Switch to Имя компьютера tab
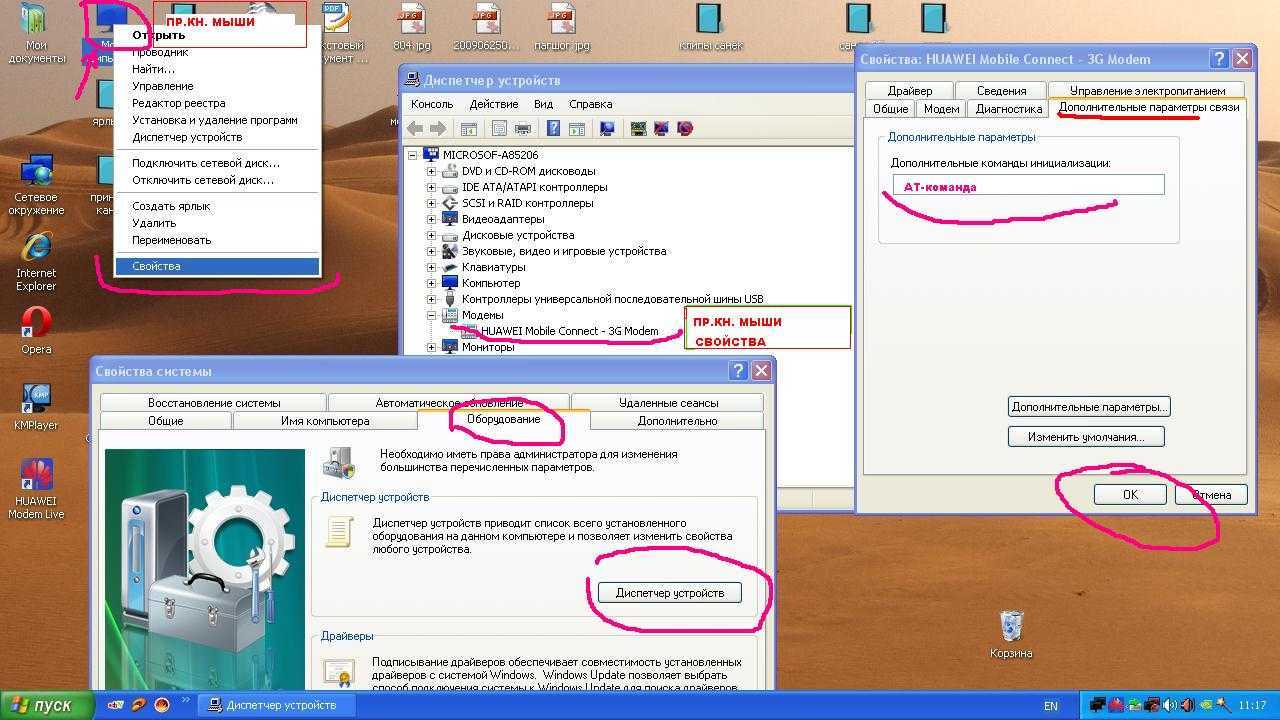The width and height of the screenshot is (1280, 720). (325, 421)
